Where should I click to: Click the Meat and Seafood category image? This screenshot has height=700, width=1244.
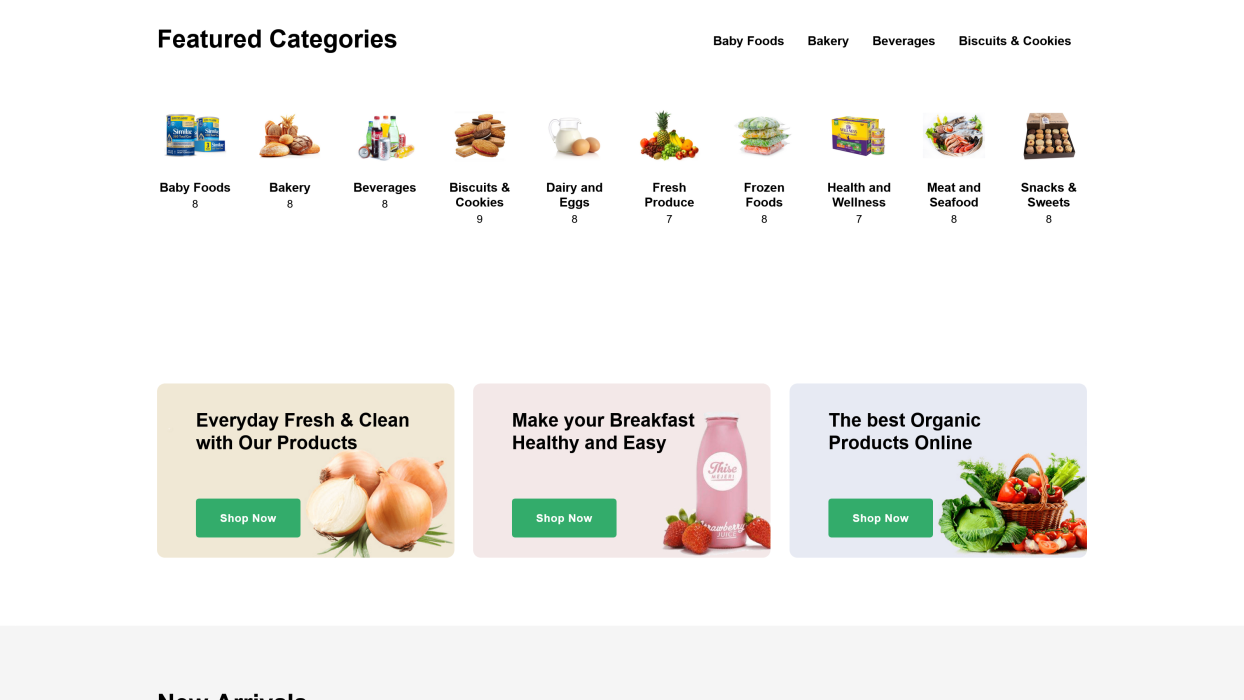[953, 134]
